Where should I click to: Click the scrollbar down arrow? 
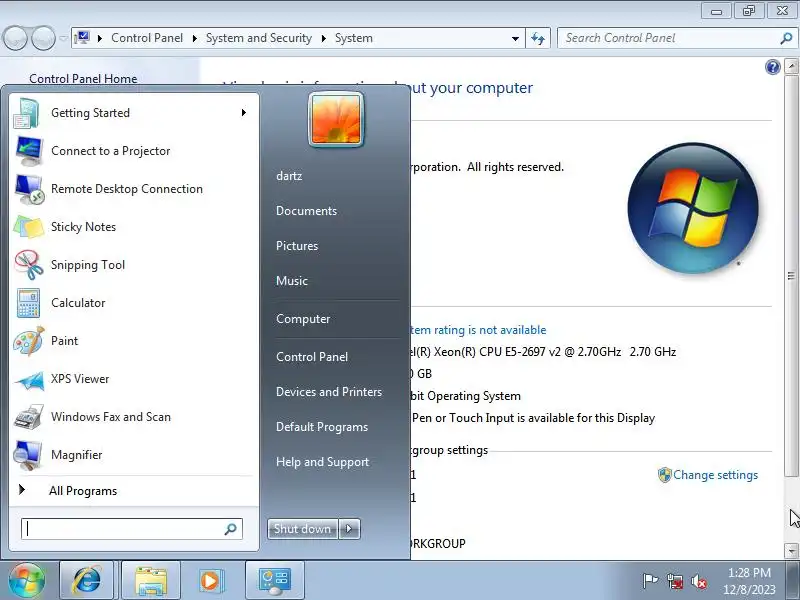791,551
